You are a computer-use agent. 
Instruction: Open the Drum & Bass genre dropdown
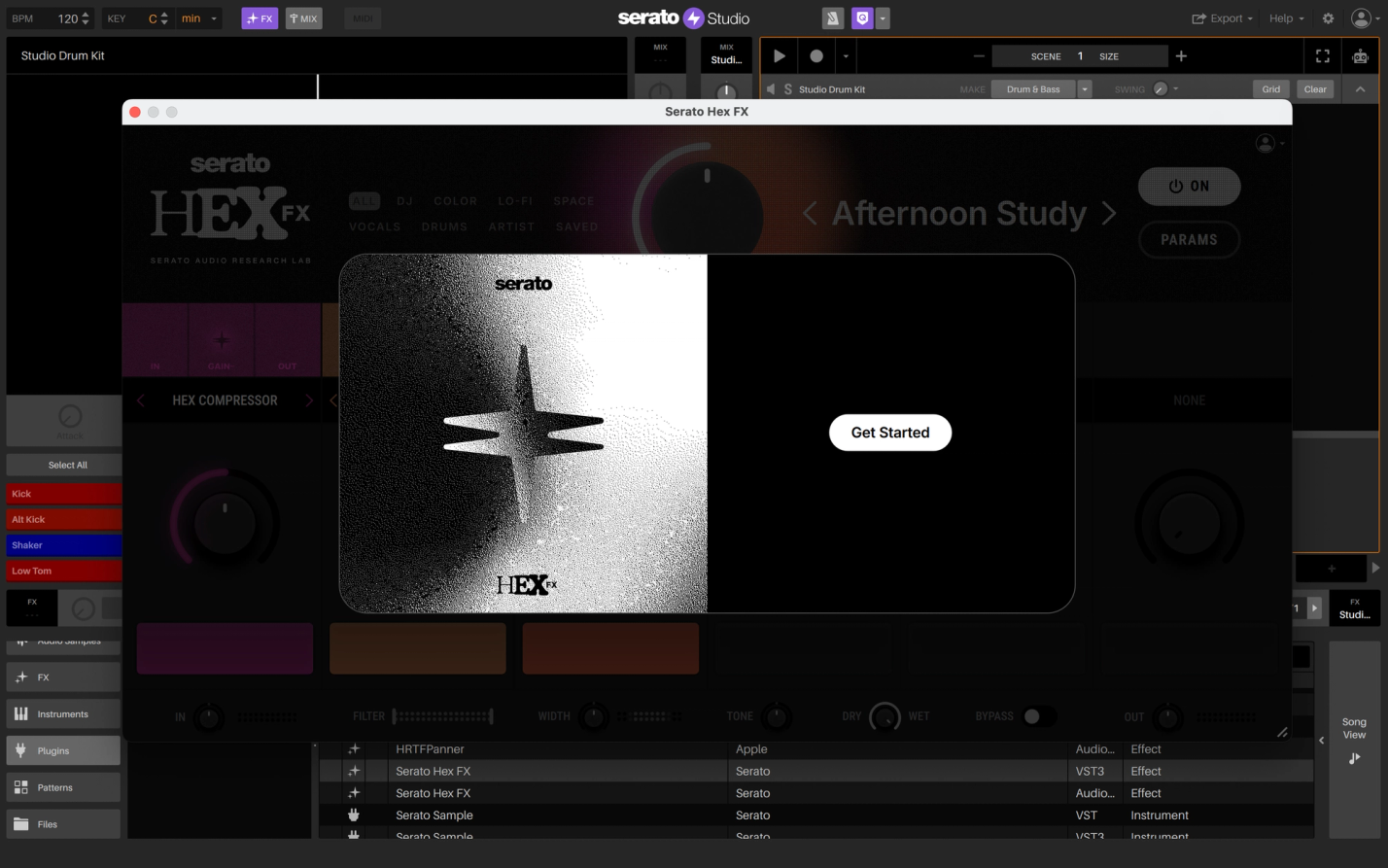coord(1084,88)
